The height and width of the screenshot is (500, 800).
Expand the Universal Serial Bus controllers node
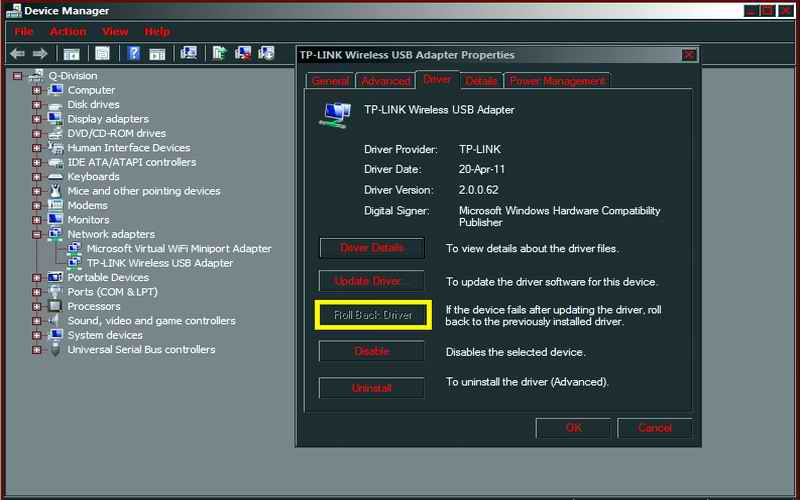tap(37, 350)
